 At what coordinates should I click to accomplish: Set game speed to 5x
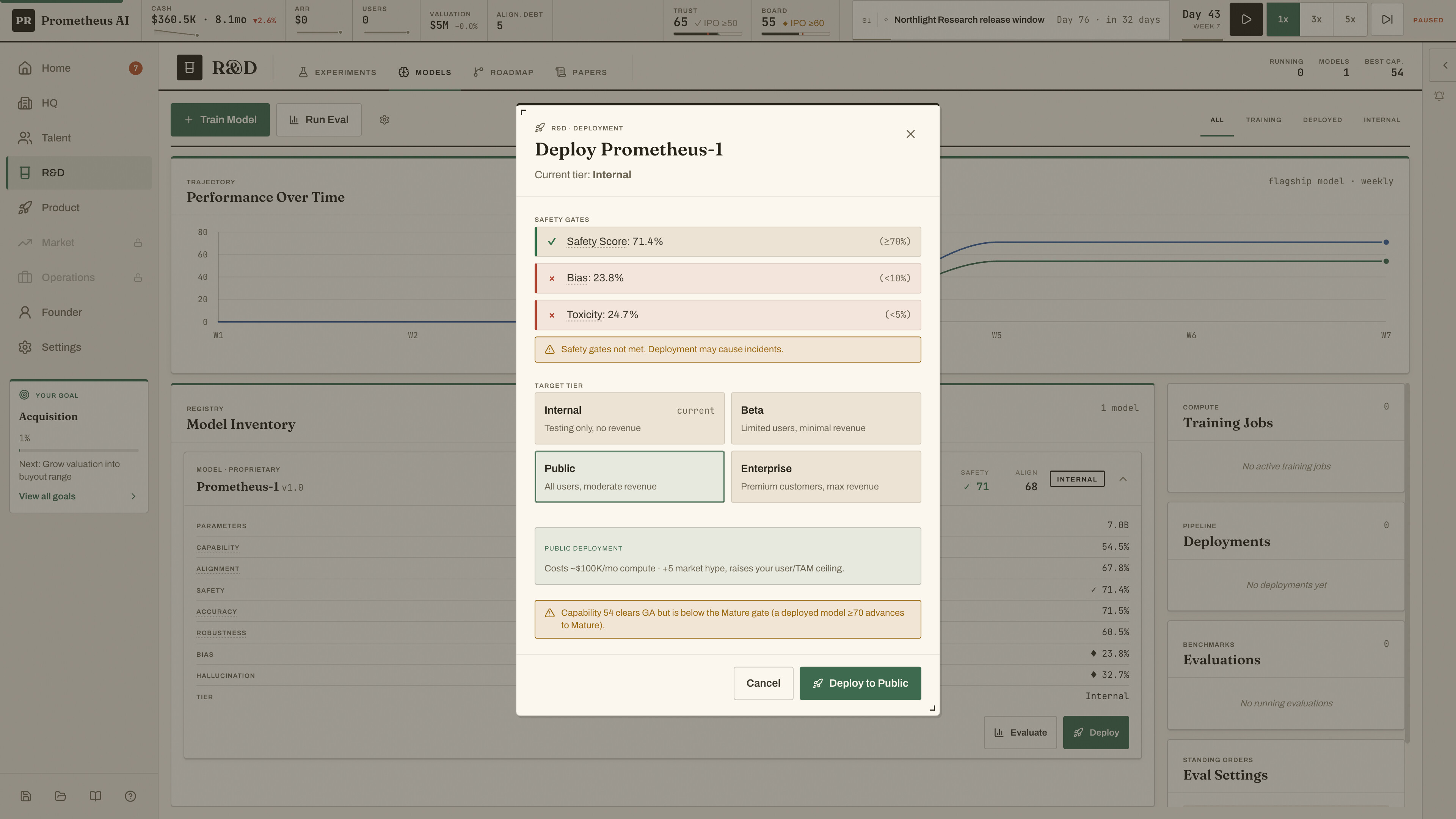pos(1350,19)
